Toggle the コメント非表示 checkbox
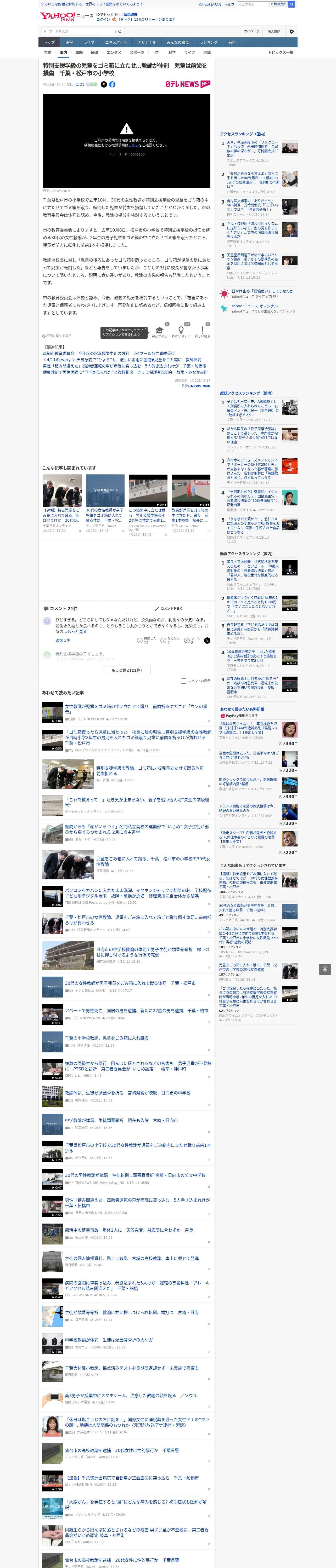This screenshot has width=336, height=1568. tap(183, 681)
